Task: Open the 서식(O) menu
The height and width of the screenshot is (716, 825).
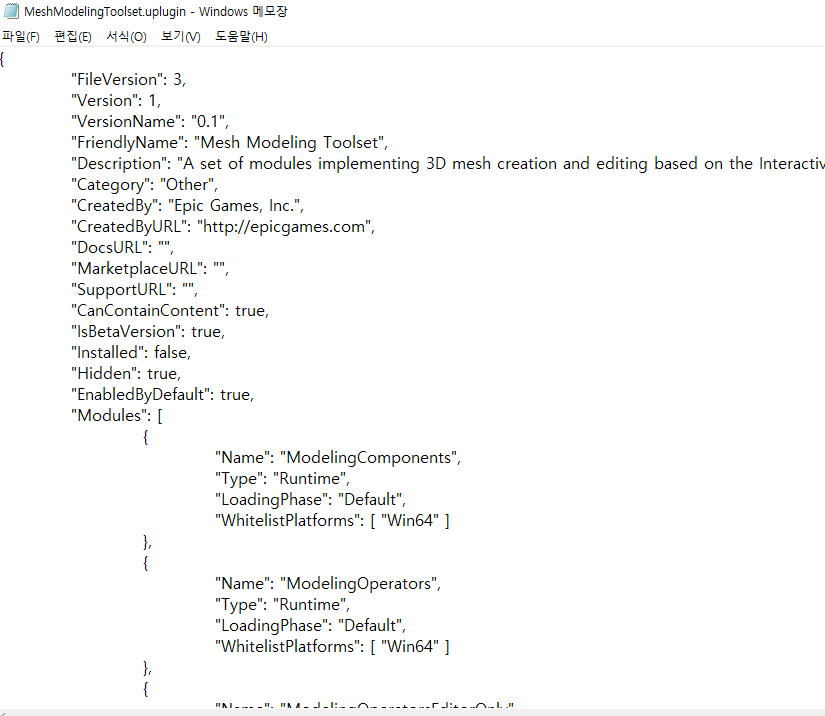Action: (x=126, y=36)
